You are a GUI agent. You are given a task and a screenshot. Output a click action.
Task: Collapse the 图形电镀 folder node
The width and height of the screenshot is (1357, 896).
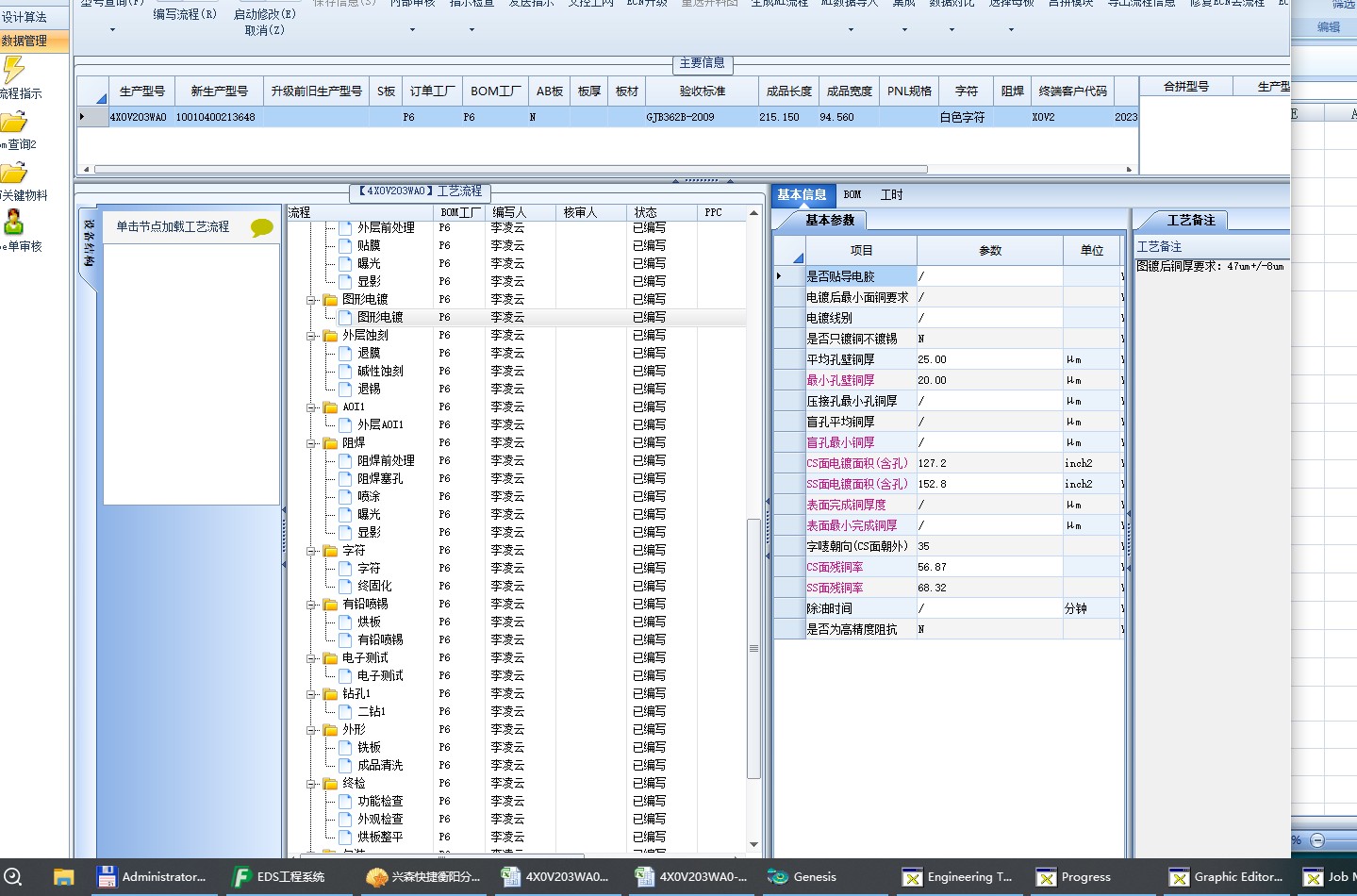coord(311,300)
